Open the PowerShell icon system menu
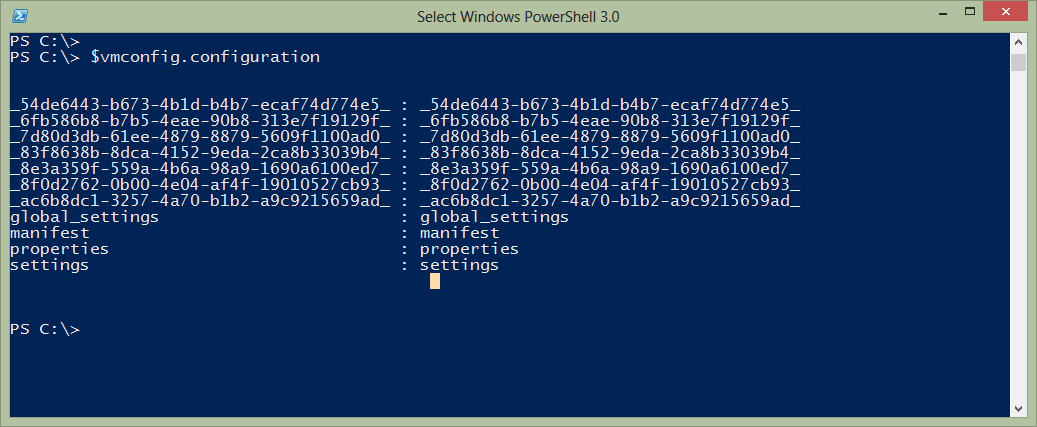The height and width of the screenshot is (427, 1037). point(21,15)
